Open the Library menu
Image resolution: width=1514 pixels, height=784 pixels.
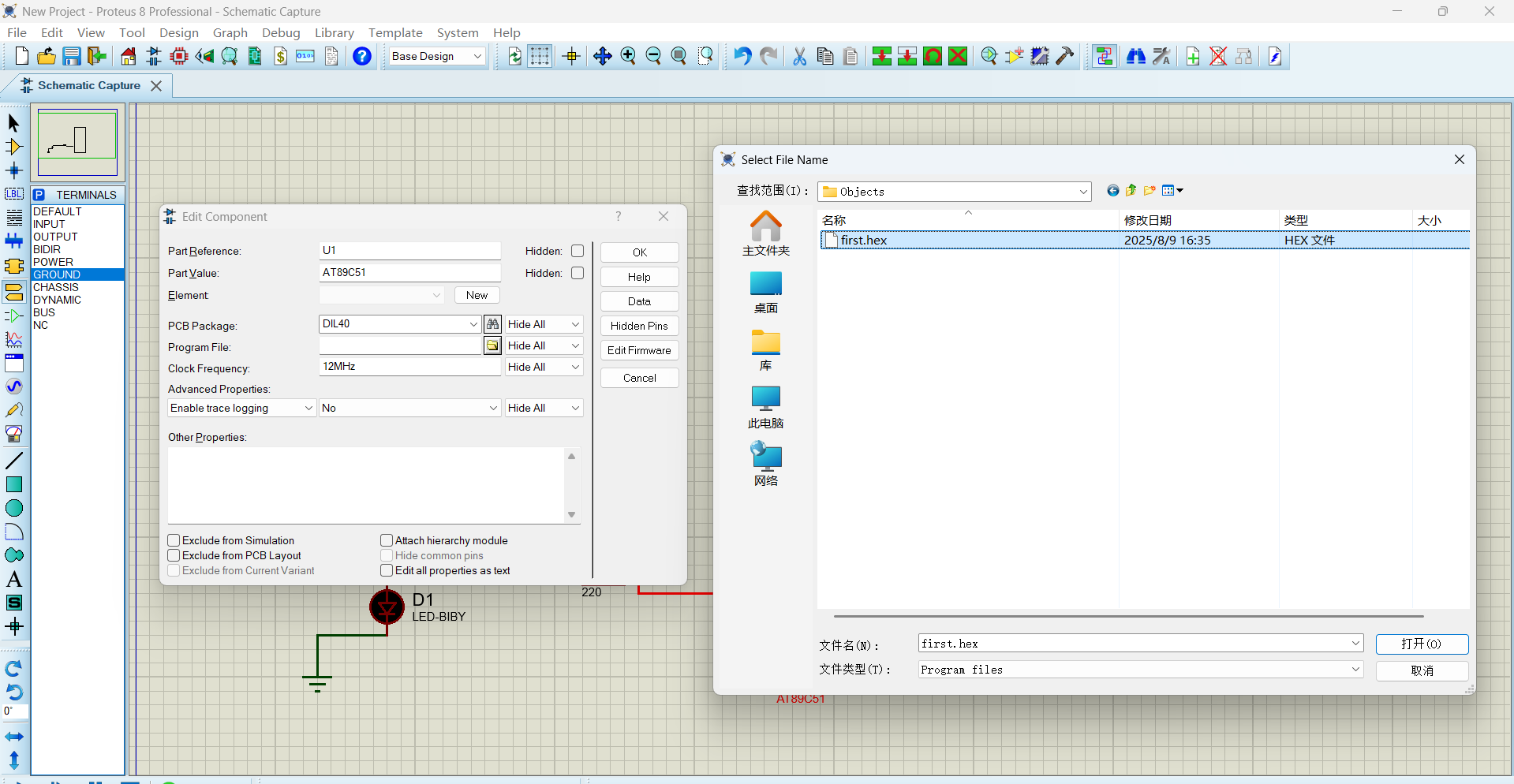click(335, 32)
